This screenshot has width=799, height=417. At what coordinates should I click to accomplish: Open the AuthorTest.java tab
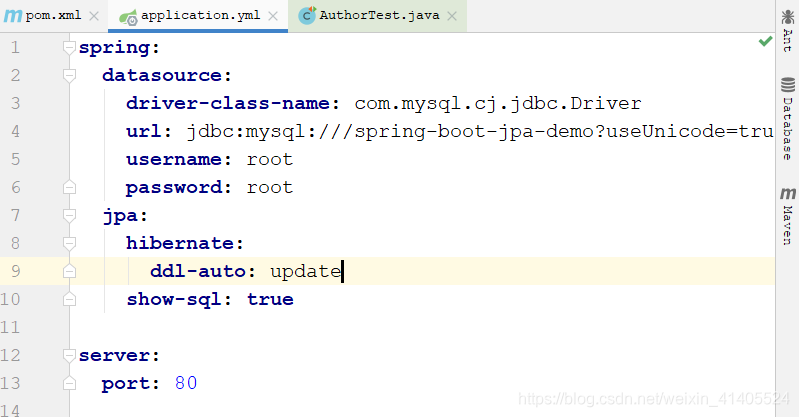click(x=379, y=15)
